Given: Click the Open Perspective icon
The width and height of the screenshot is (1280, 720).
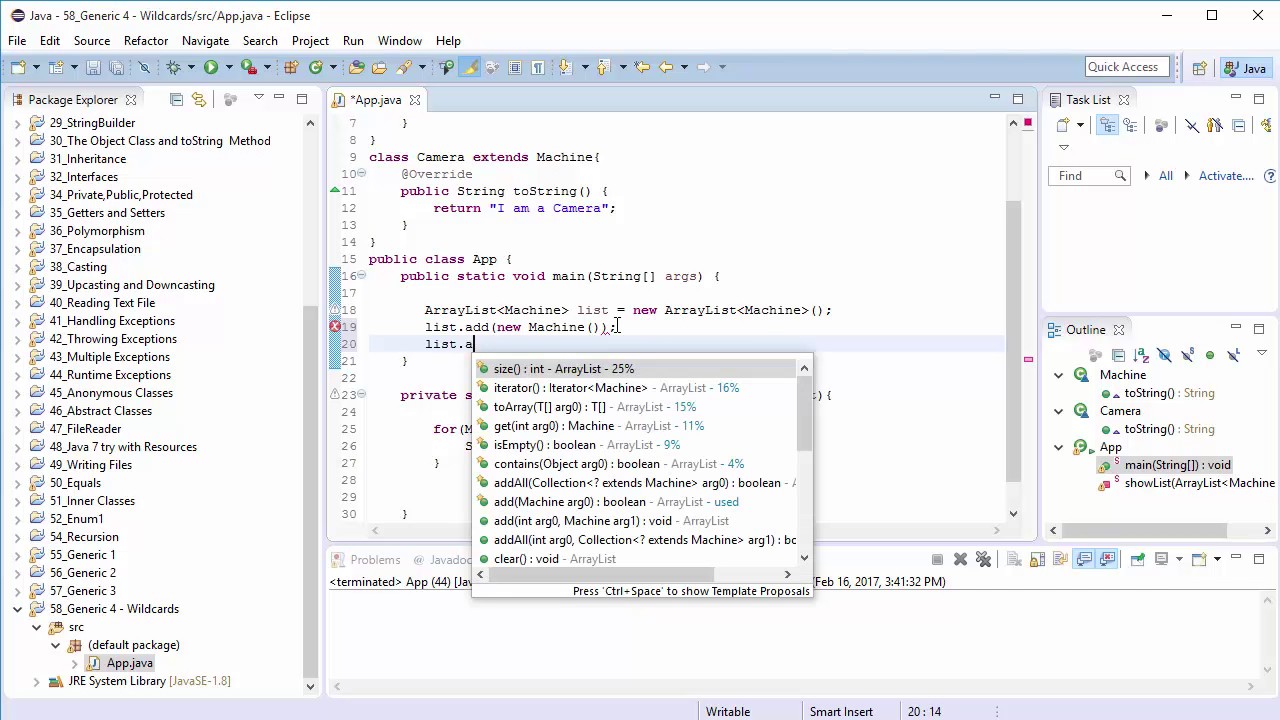Looking at the screenshot, I should coord(1199,68).
